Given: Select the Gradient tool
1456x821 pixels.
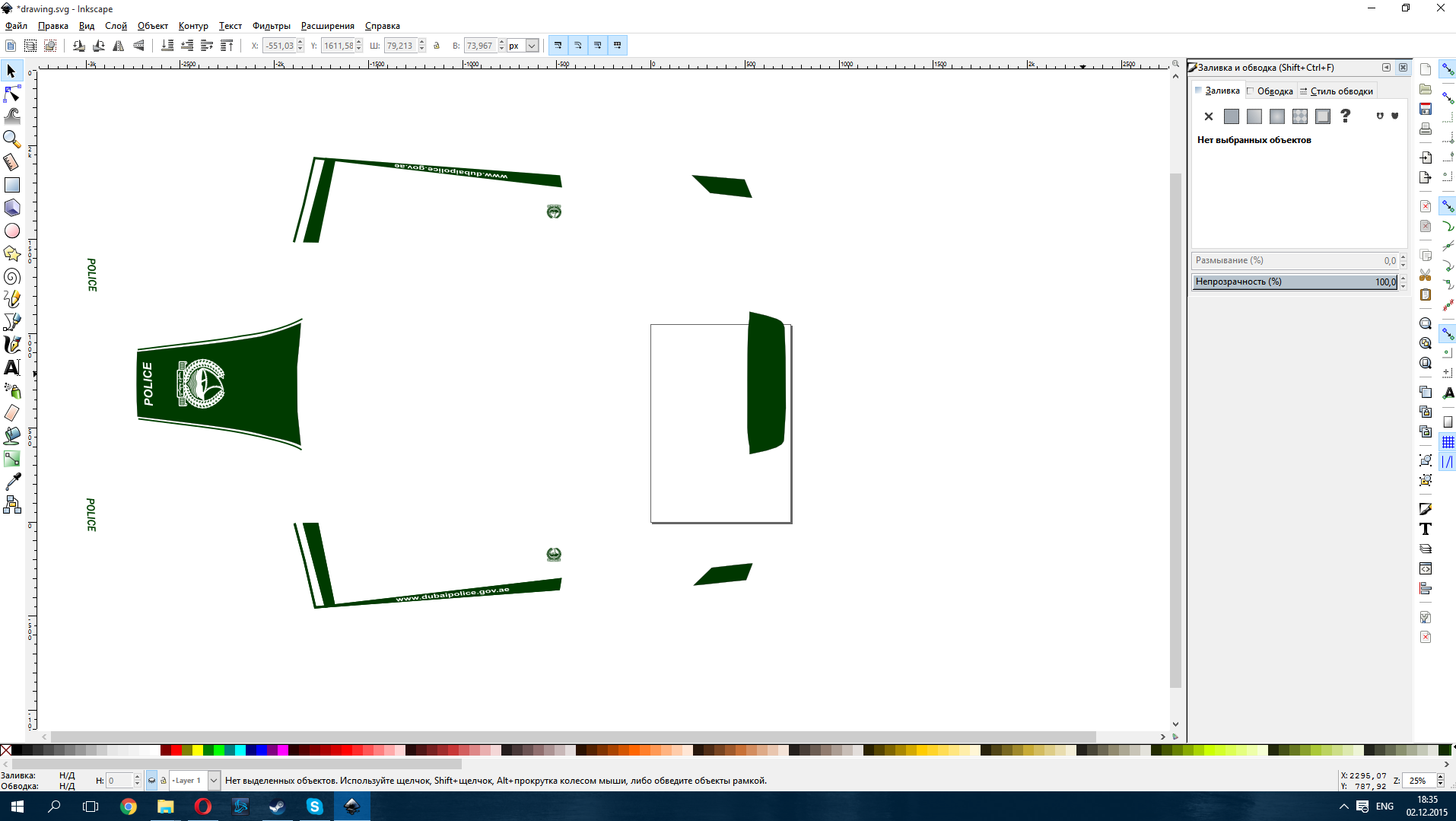Looking at the screenshot, I should 11,459.
